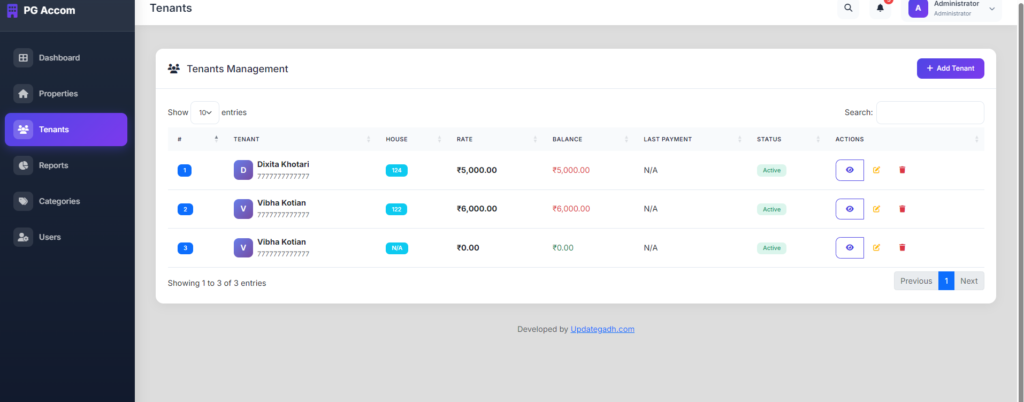This screenshot has height=402, width=1024.
Task: Sort table by the Rate column
Action: point(496,139)
